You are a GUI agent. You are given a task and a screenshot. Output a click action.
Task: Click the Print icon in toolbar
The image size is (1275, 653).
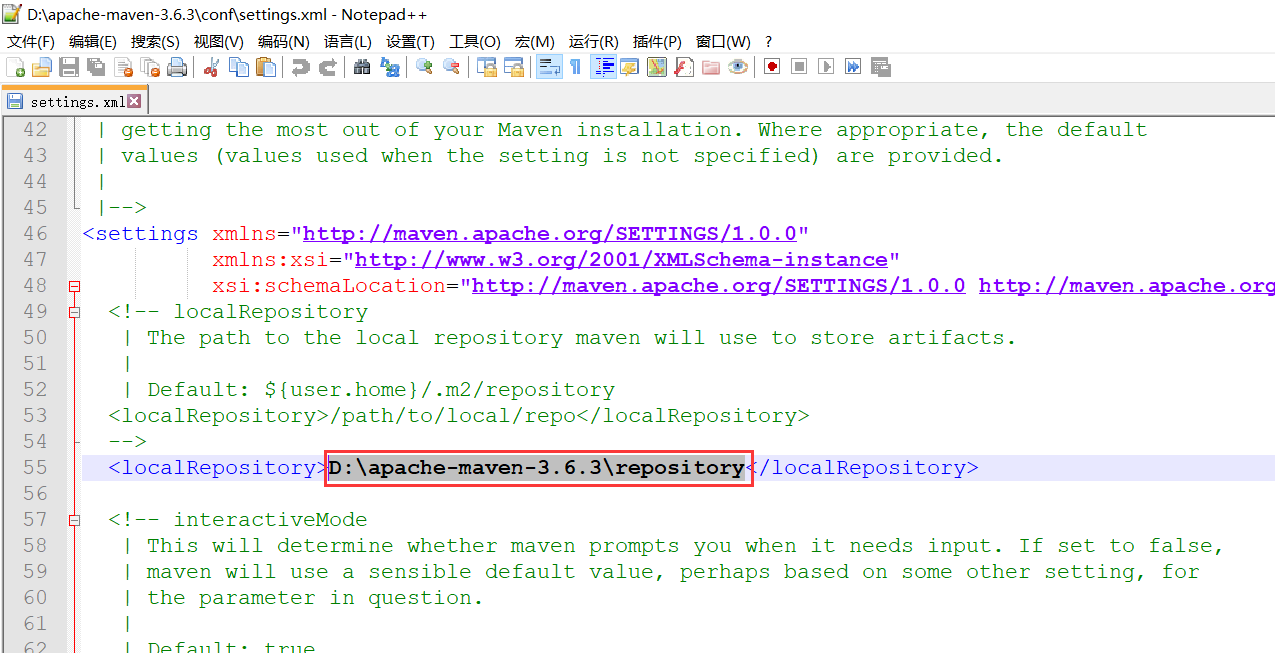pyautogui.click(x=177, y=67)
